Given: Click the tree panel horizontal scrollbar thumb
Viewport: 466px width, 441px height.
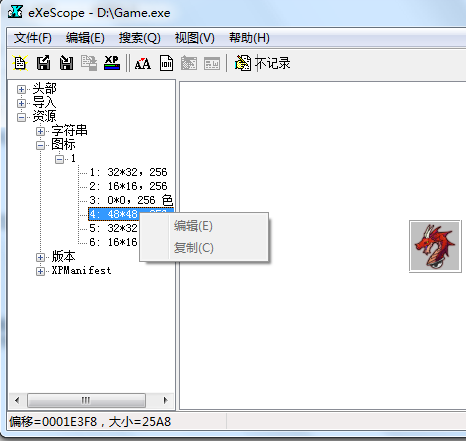Looking at the screenshot, I should coord(86,400).
